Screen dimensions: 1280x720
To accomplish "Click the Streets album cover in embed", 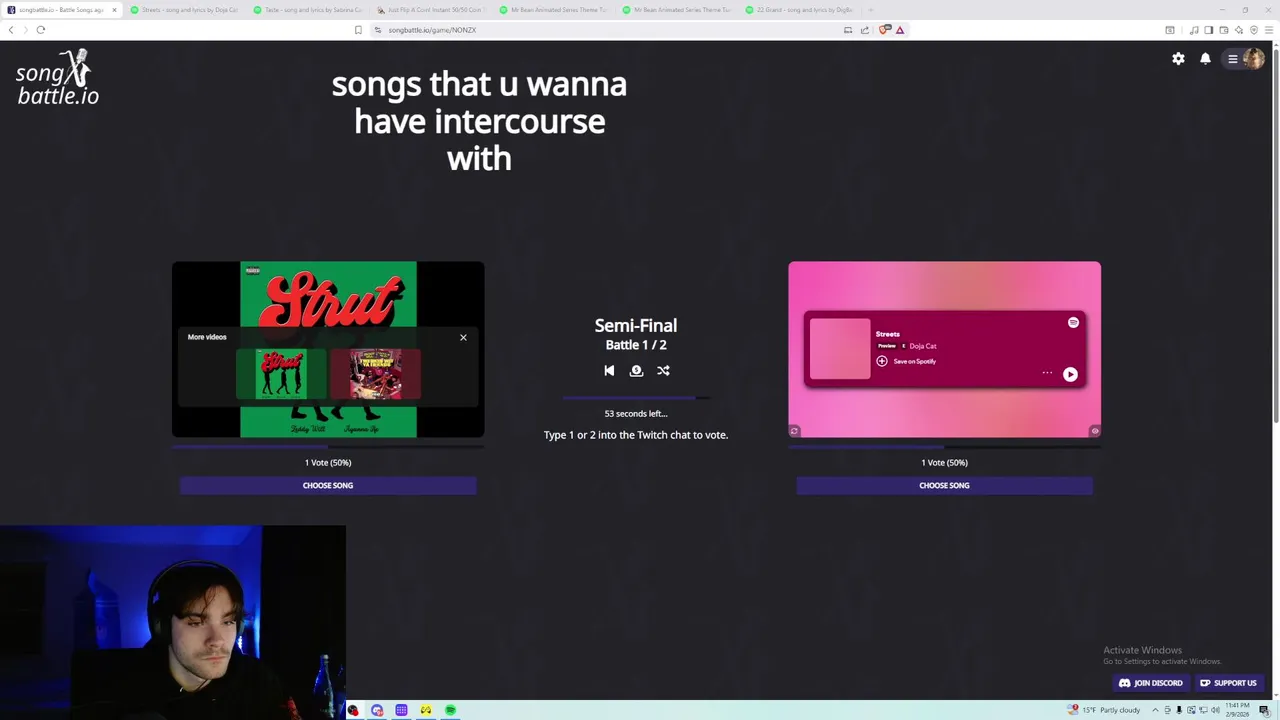I will (x=840, y=349).
